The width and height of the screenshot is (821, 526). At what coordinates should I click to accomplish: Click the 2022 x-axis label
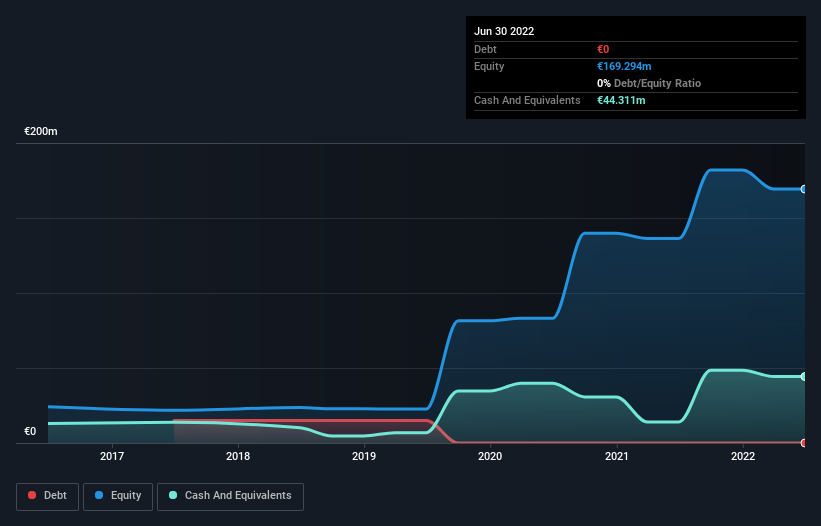click(743, 456)
